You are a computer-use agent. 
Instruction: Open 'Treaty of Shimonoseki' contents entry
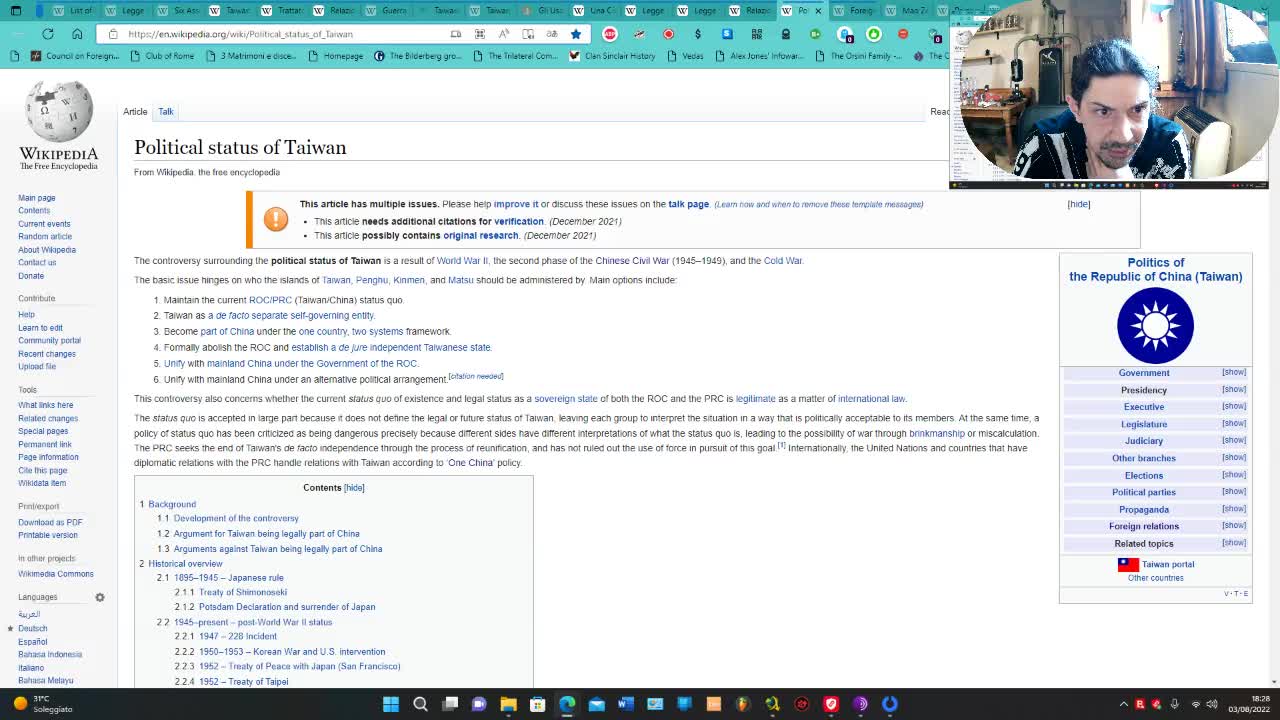tap(243, 592)
